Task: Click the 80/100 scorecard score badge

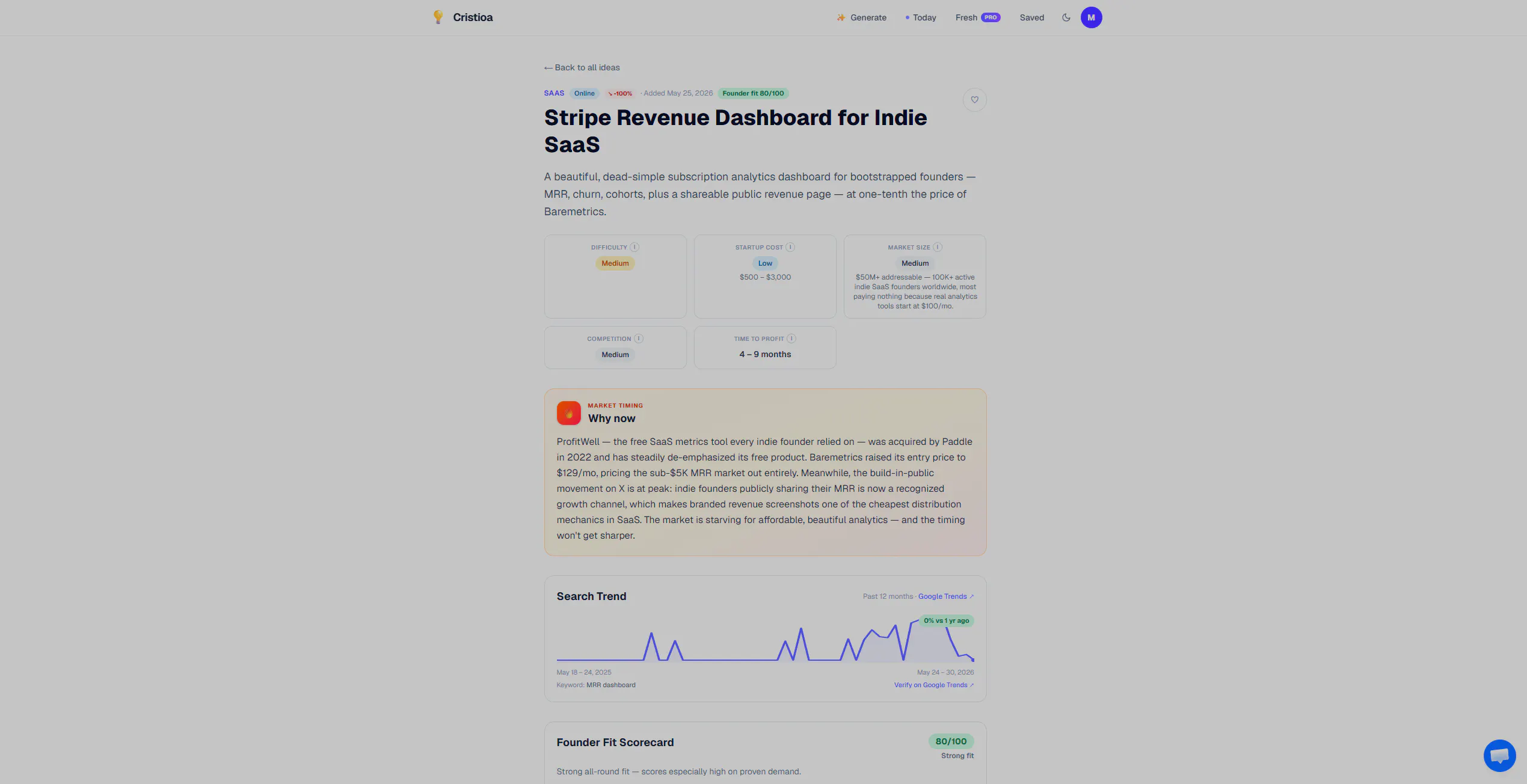Action: click(x=951, y=741)
